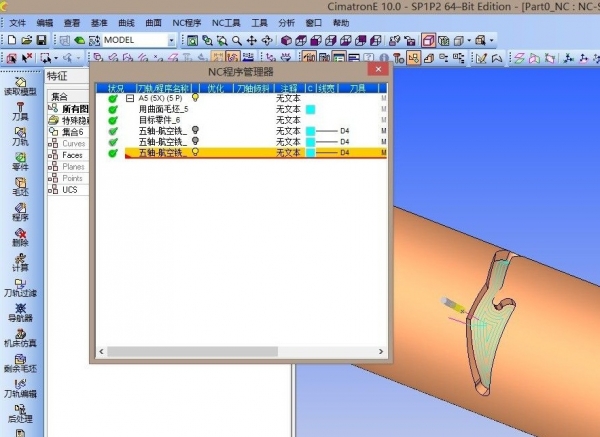Click the Rotate view toolbar icon
This screenshot has width=600, height=437.
coord(267,40)
